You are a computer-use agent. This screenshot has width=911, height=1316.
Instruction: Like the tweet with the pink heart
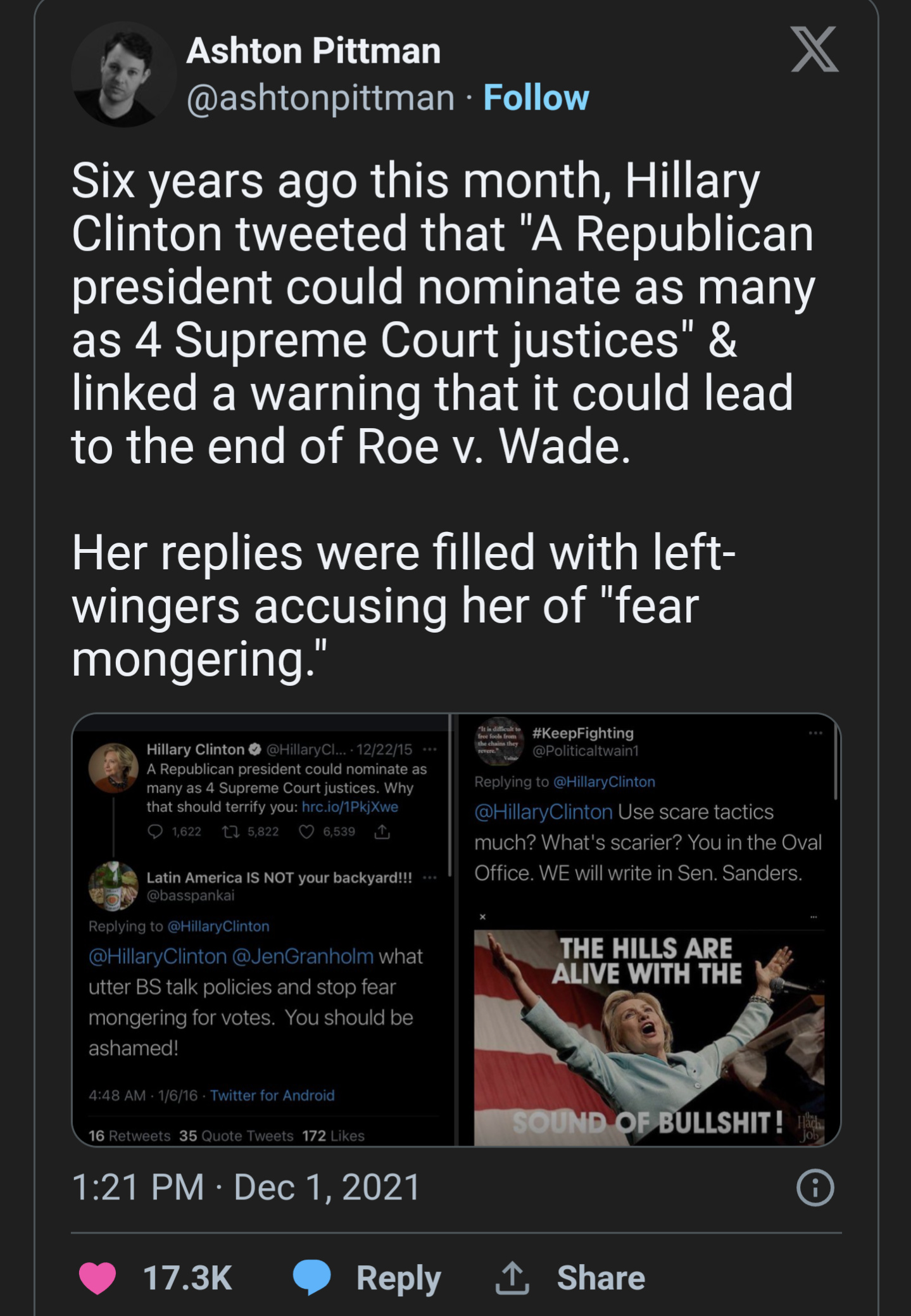(x=97, y=1277)
